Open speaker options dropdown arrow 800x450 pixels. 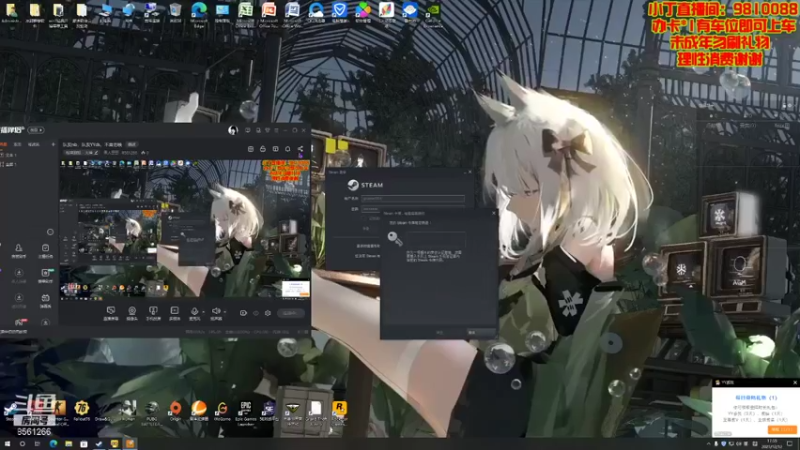click(225, 311)
